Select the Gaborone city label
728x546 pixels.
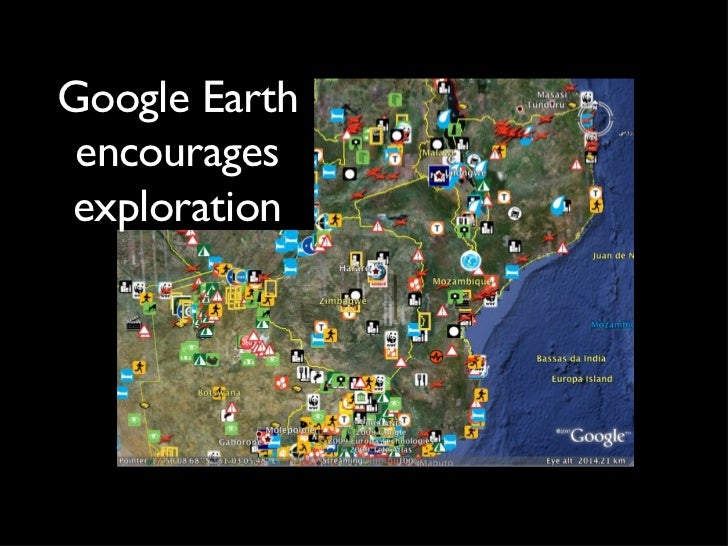240,442
